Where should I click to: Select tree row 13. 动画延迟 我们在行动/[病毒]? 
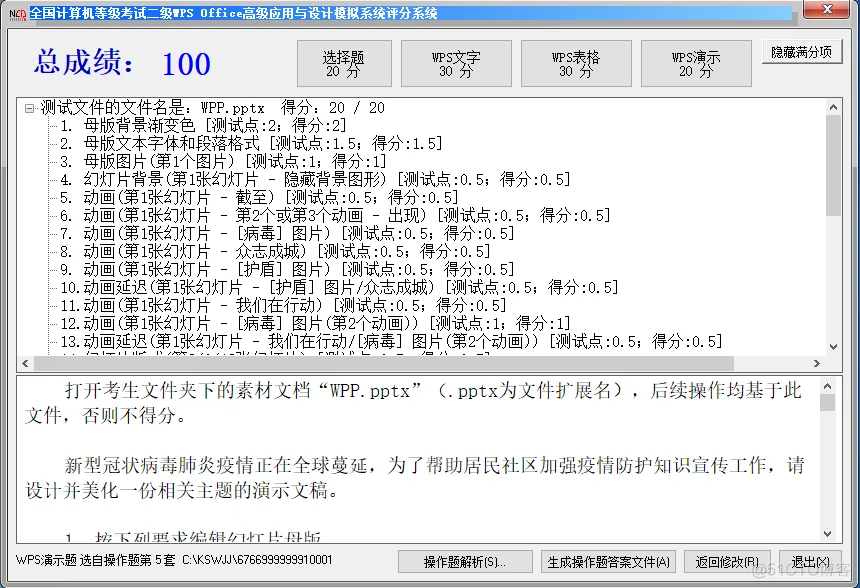[x=392, y=342]
